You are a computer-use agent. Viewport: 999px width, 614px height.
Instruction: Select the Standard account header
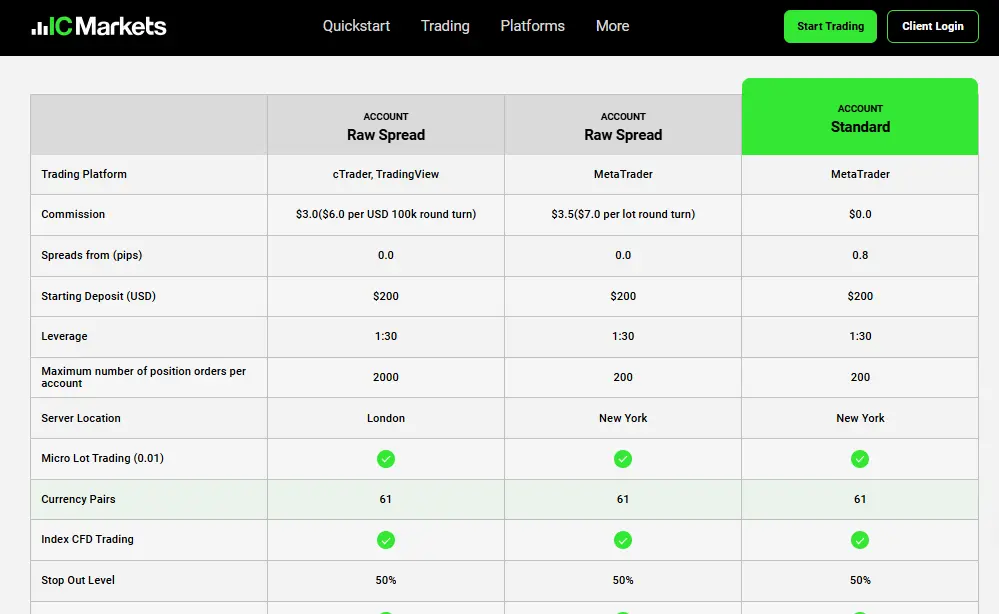coord(860,117)
